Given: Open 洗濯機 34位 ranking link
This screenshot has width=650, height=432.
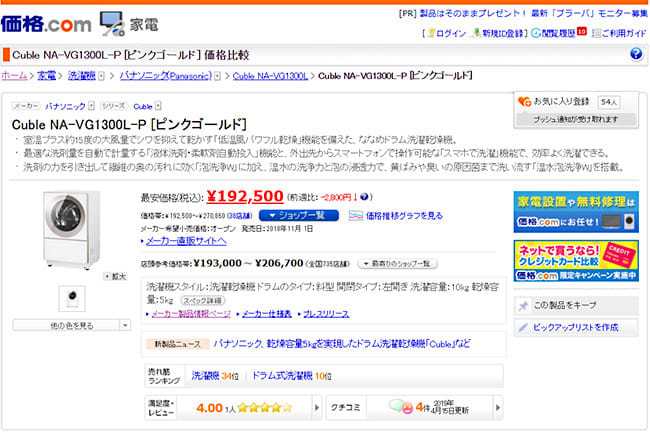Looking at the screenshot, I should 215,376.
